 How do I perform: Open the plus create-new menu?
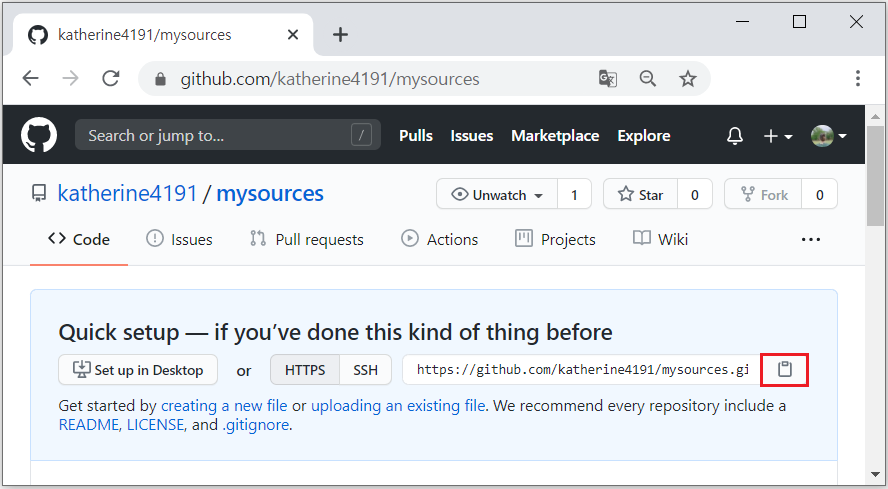pos(778,136)
